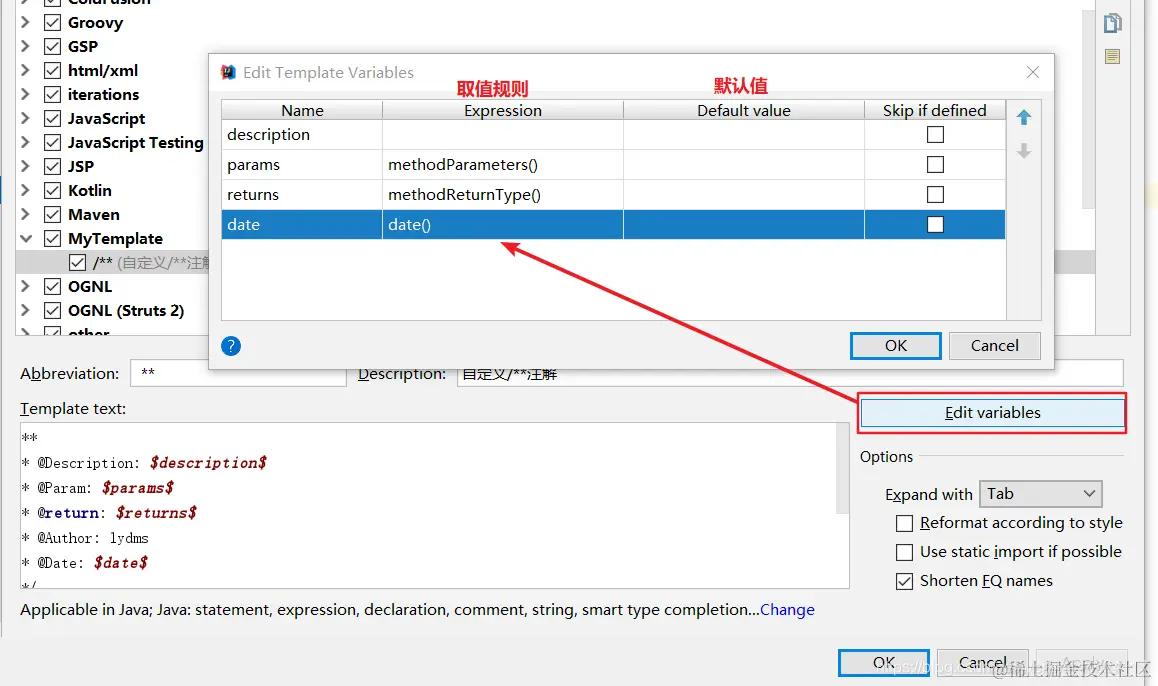The height and width of the screenshot is (686, 1158).
Task: Click Cancel in Edit Template Variables dialog
Action: click(x=994, y=346)
